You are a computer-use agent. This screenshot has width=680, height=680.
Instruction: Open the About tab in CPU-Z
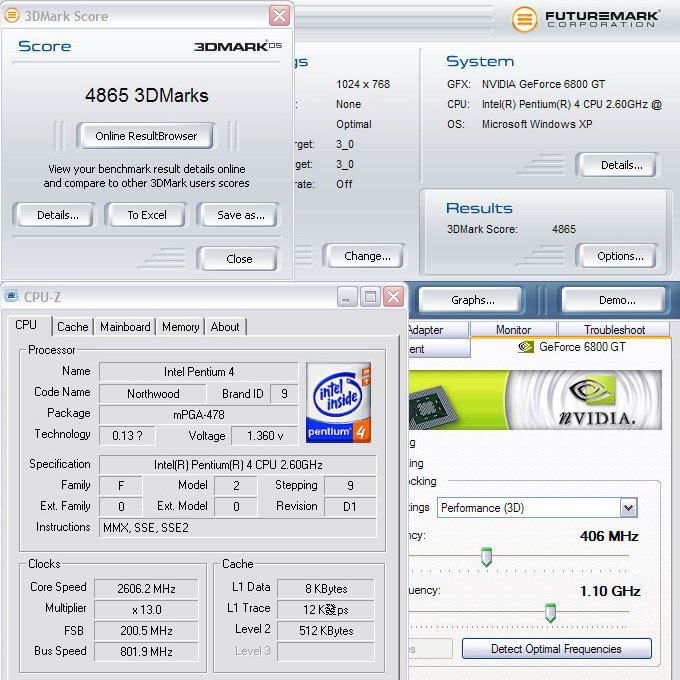pyautogui.click(x=225, y=327)
